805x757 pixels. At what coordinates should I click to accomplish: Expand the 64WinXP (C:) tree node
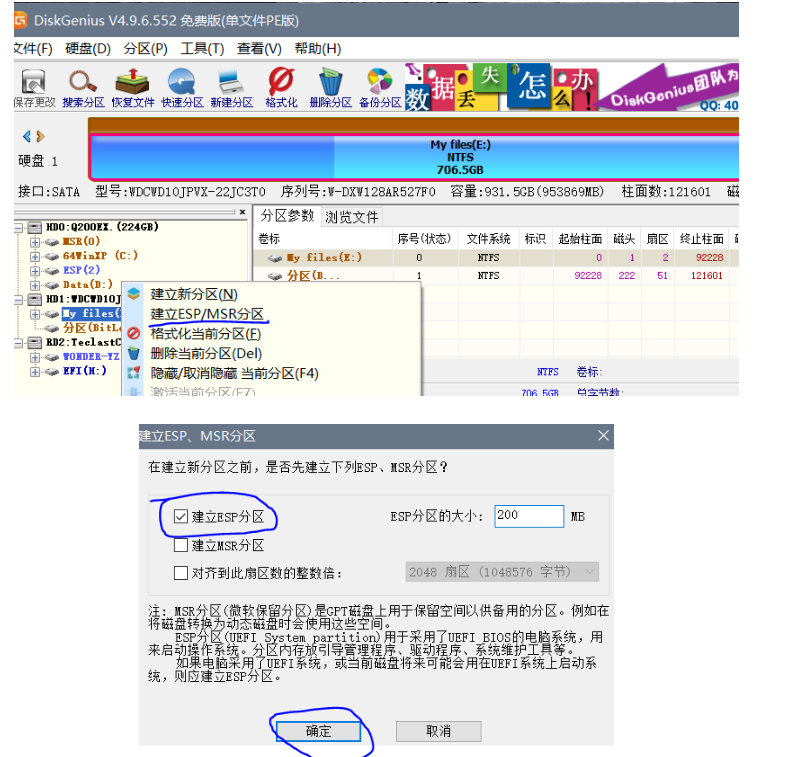pos(34,256)
